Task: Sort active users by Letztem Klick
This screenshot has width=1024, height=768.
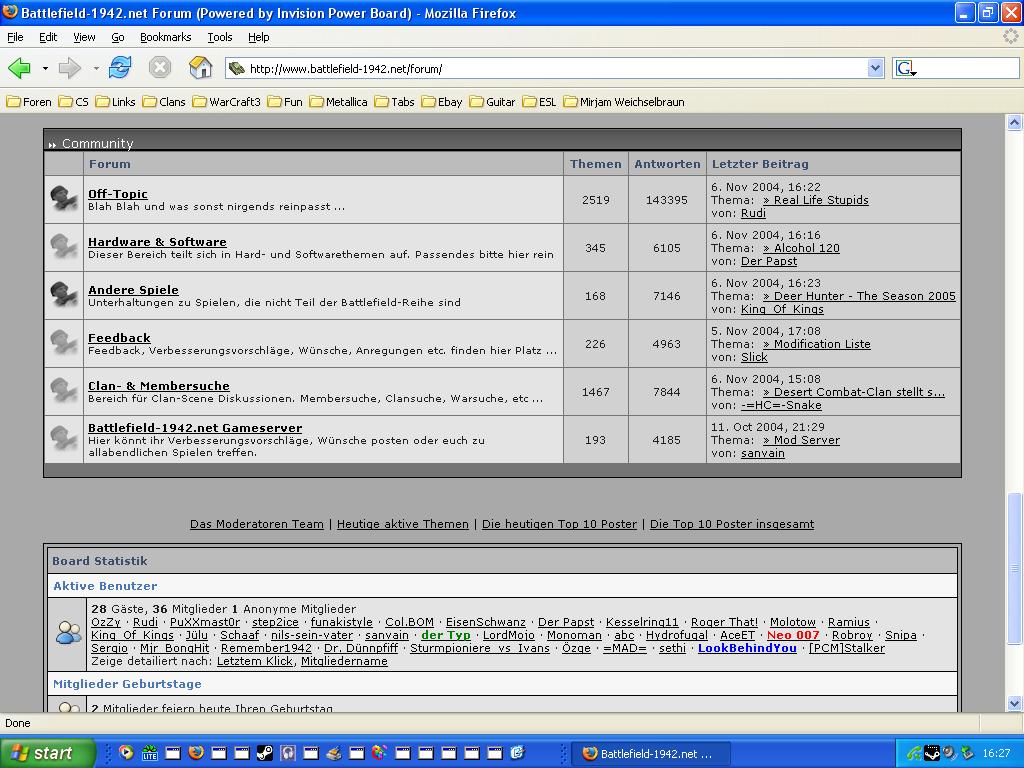Action: [x=255, y=661]
